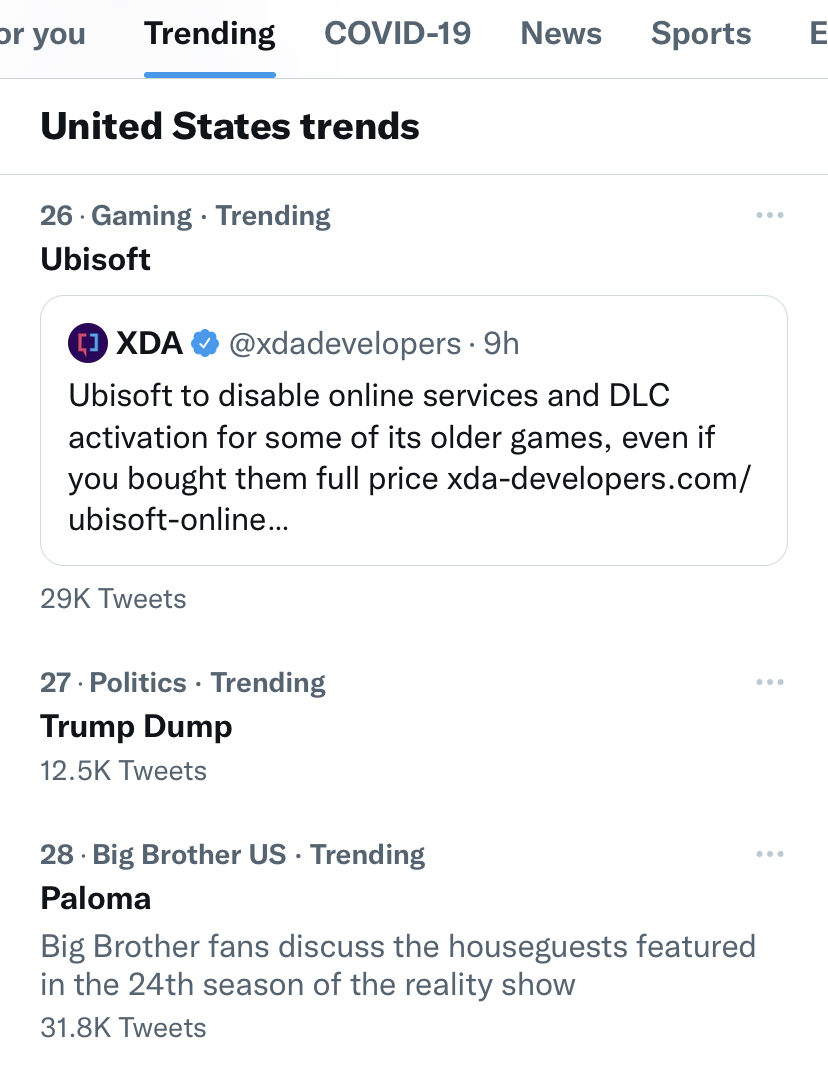Click the @xdadevelopers handle
The image size is (828, 1067).
345,344
